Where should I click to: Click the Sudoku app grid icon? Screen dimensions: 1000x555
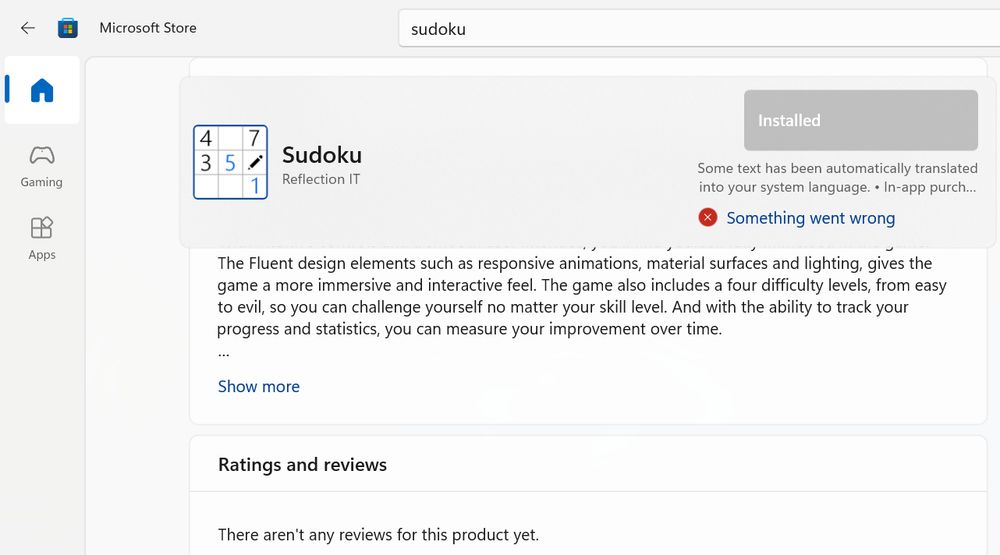click(x=230, y=162)
